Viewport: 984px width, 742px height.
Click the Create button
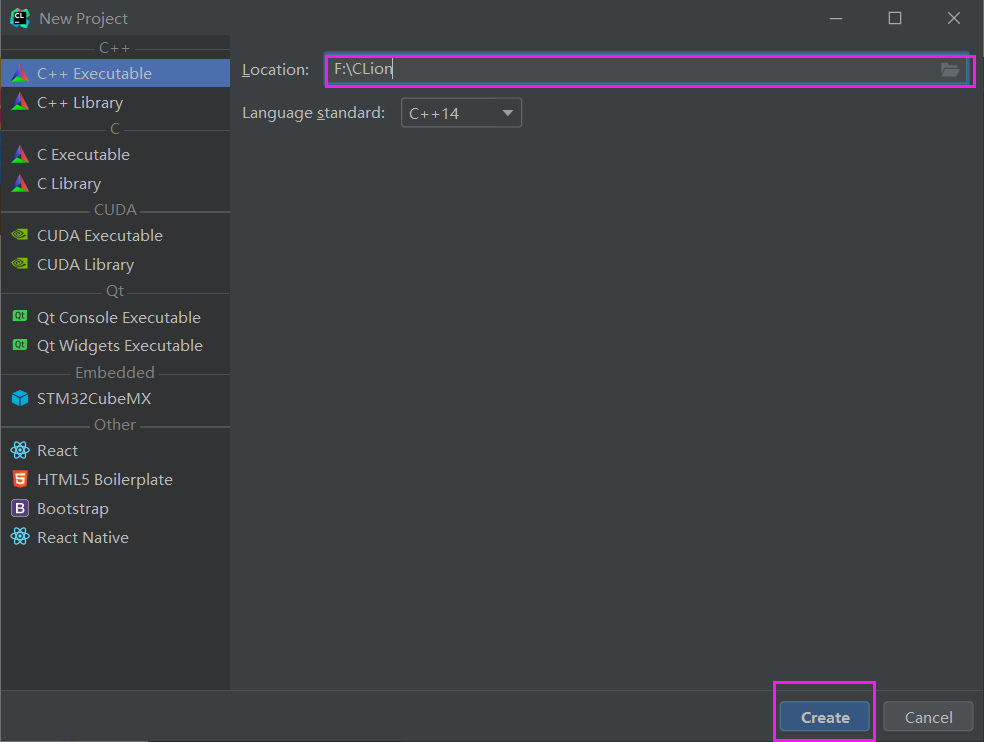[825, 717]
